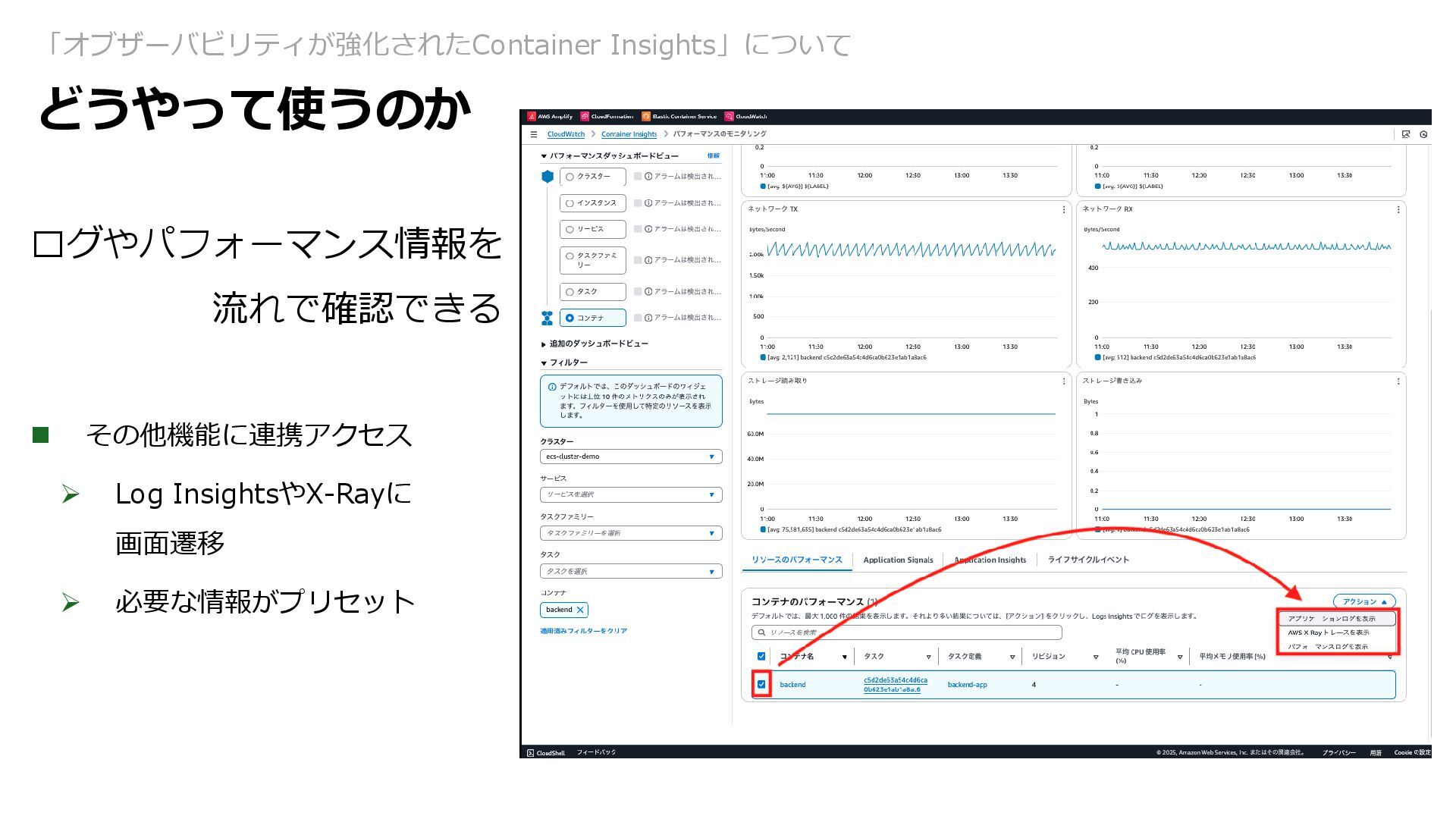Switch to the リソースのパフォーマンス tab
Image resolution: width=1456 pixels, height=819 pixels.
point(796,560)
